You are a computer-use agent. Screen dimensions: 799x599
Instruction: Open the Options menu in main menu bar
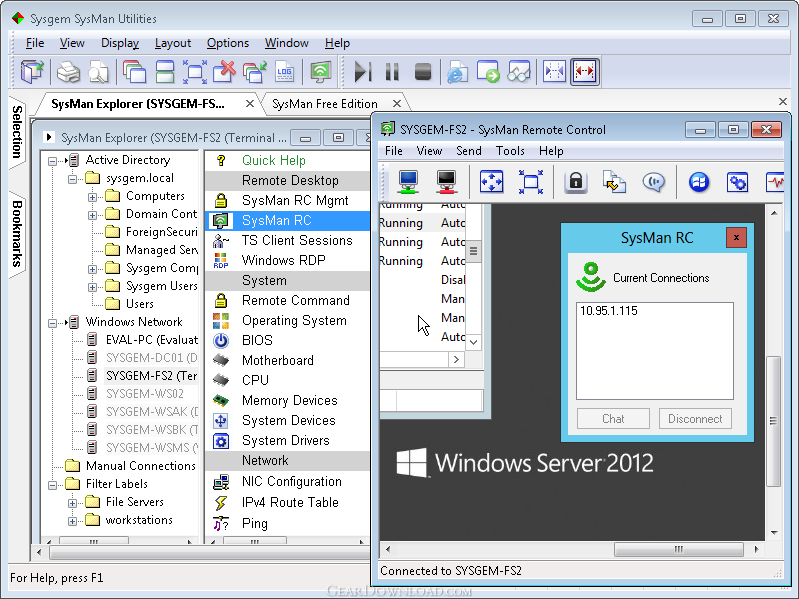point(228,43)
